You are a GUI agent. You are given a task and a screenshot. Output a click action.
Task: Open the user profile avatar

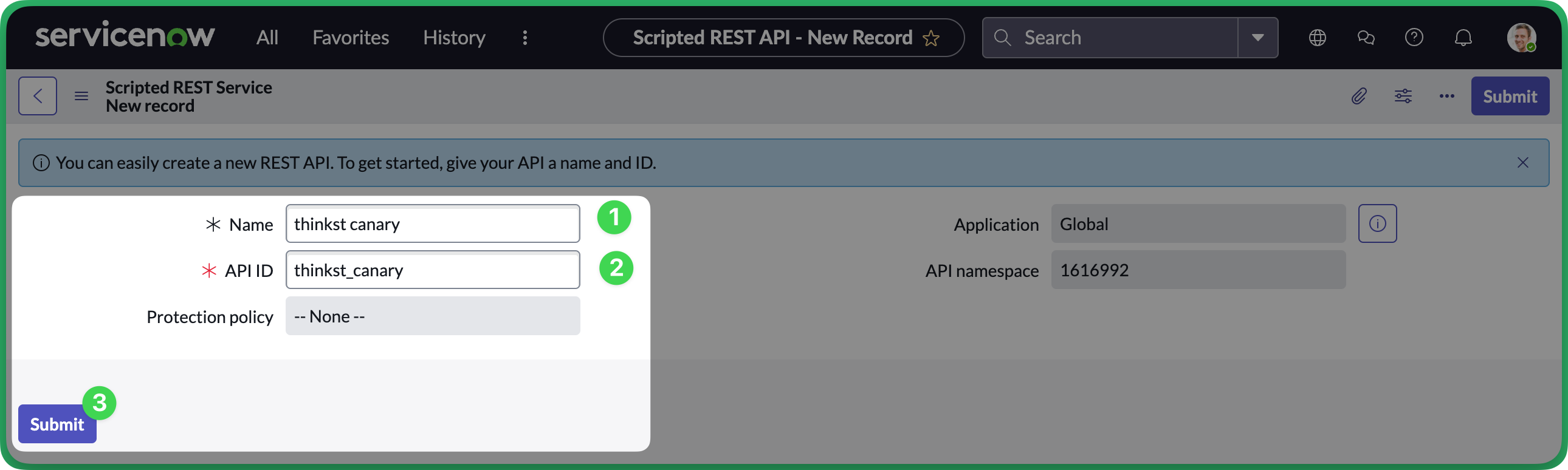(1521, 38)
